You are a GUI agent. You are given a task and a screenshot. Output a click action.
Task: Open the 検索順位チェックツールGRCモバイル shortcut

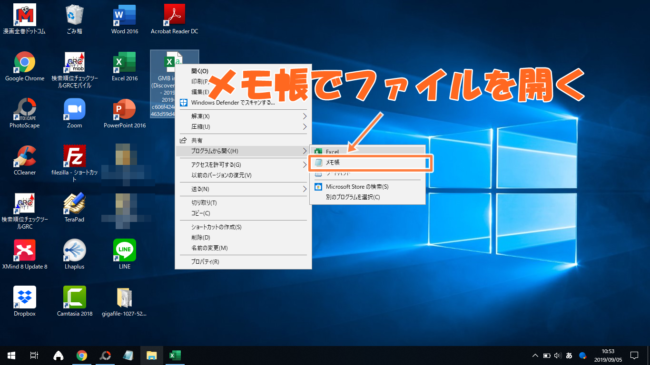(x=74, y=70)
